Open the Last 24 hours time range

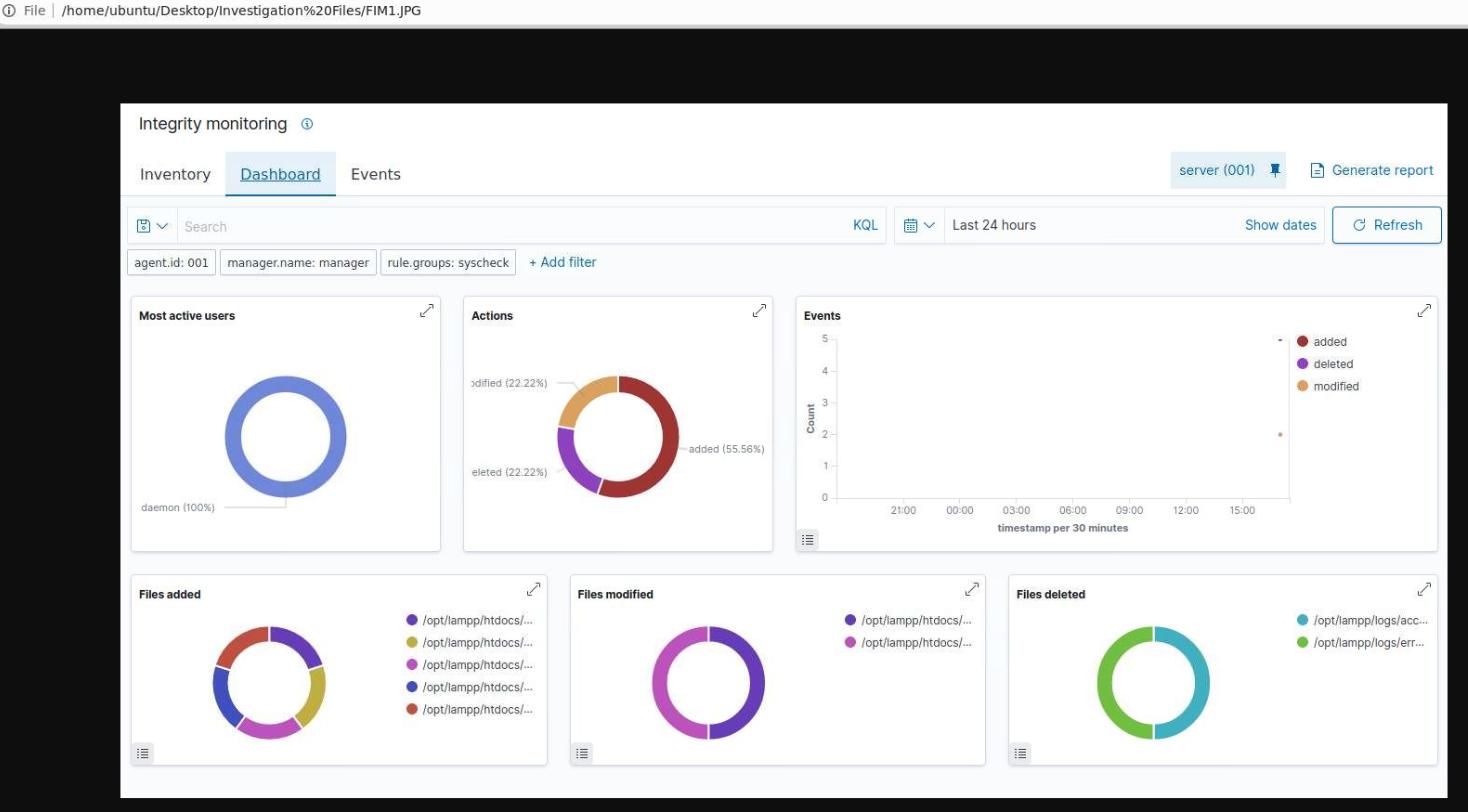(x=994, y=225)
